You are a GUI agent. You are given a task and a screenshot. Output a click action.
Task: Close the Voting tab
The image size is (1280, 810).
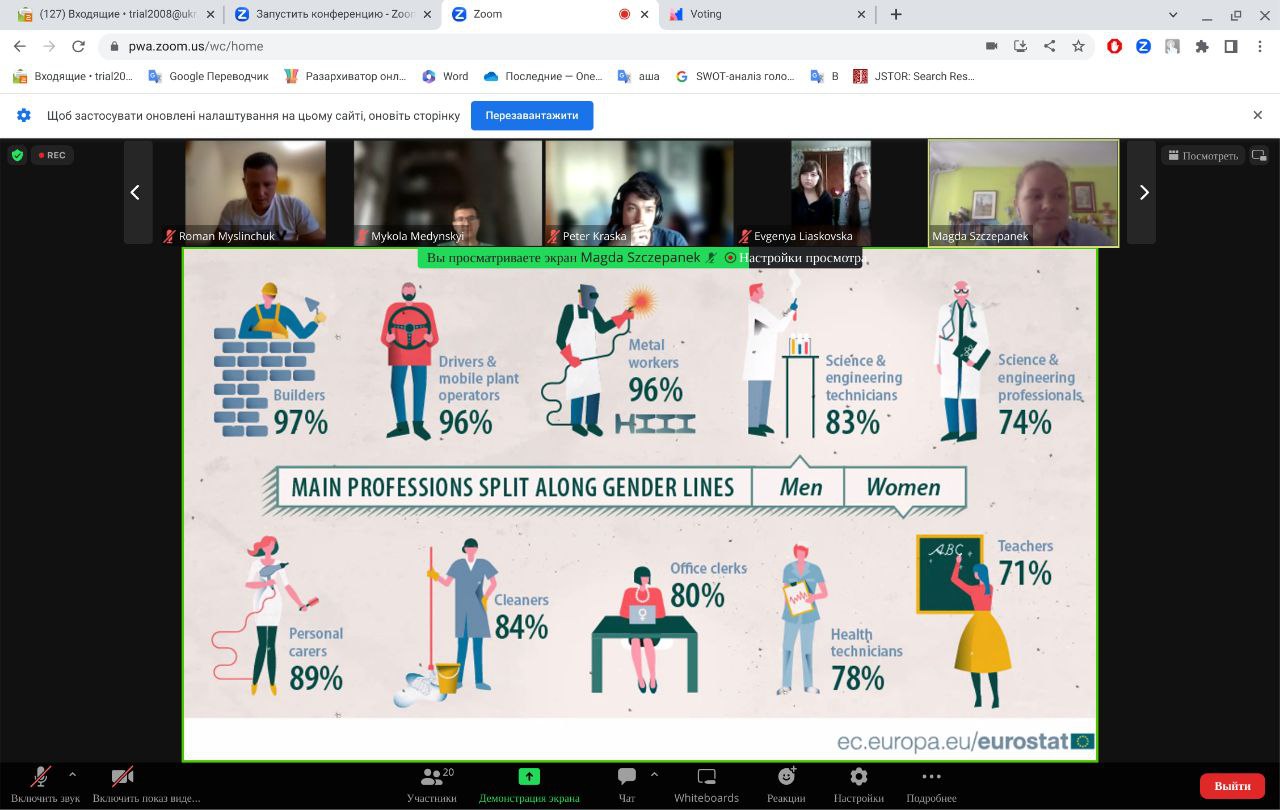(x=861, y=14)
